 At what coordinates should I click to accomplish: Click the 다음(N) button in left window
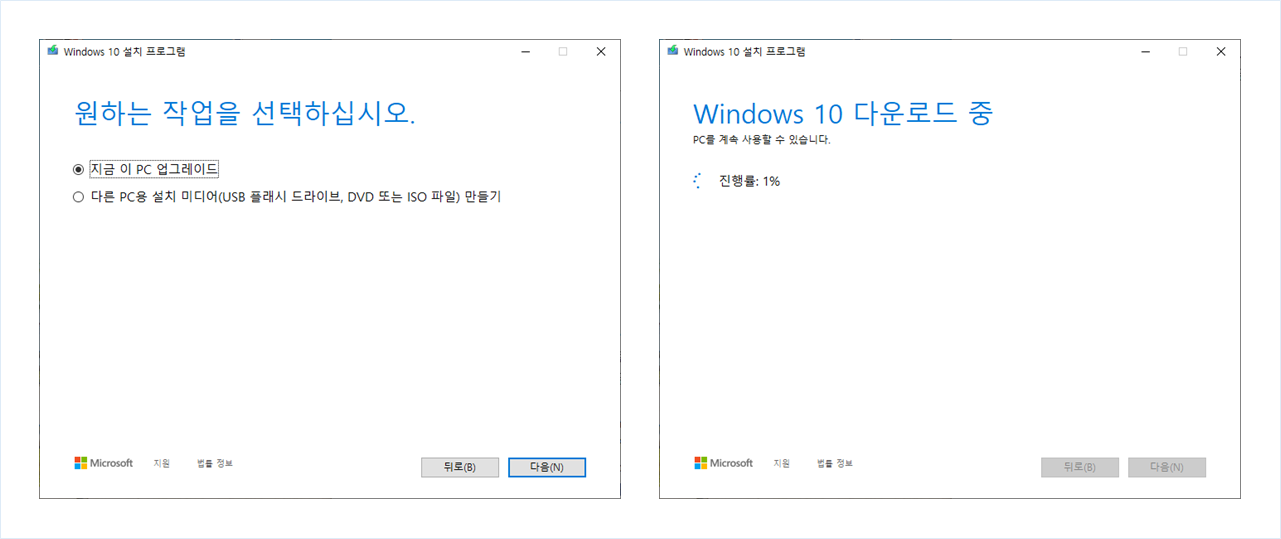click(547, 467)
